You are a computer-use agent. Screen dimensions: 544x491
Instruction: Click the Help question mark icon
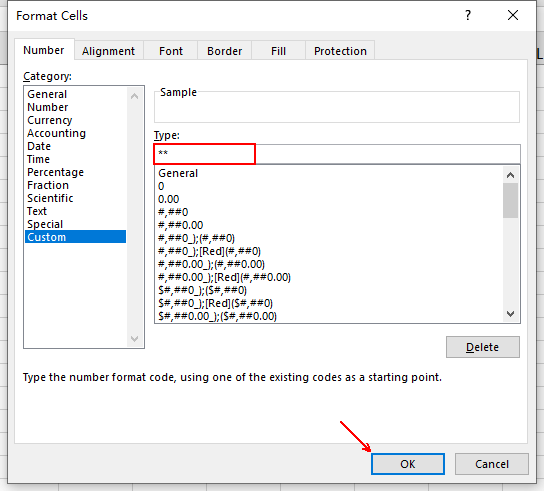(468, 15)
